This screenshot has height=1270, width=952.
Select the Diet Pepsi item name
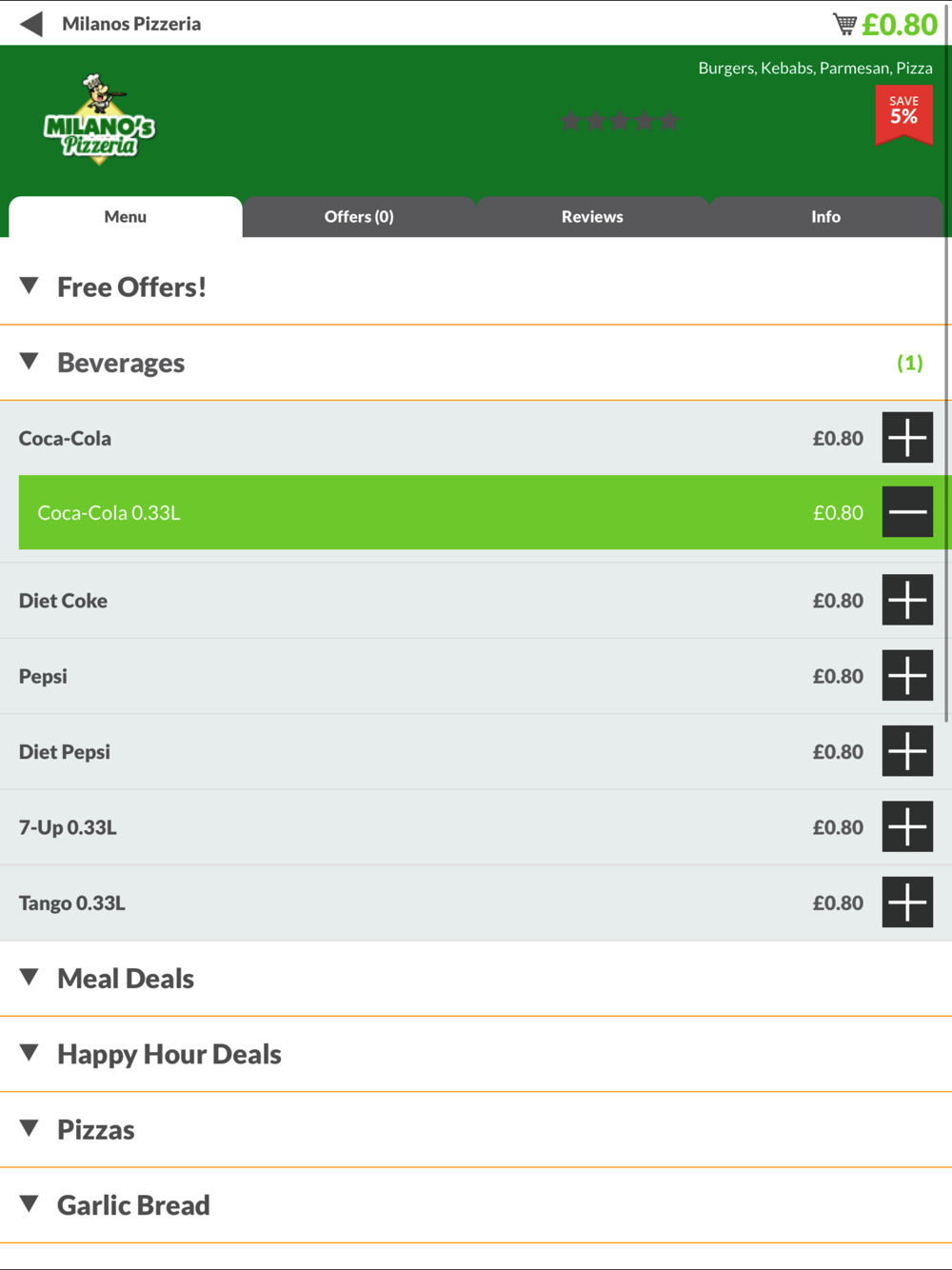coord(65,752)
